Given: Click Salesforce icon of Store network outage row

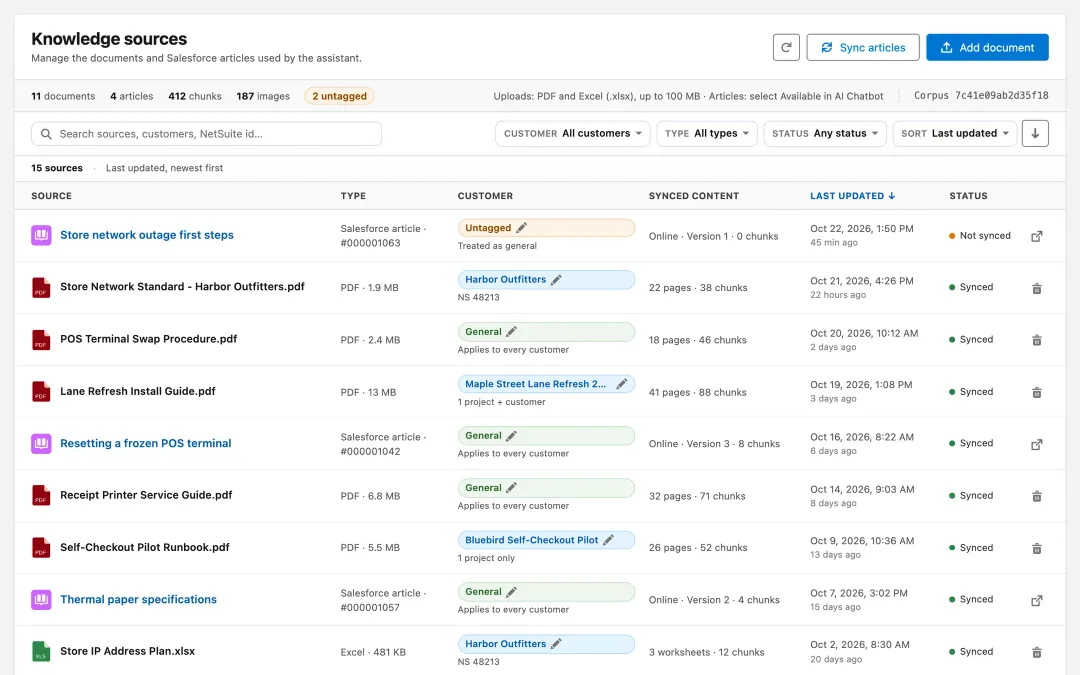Looking at the screenshot, I should tap(41, 236).
